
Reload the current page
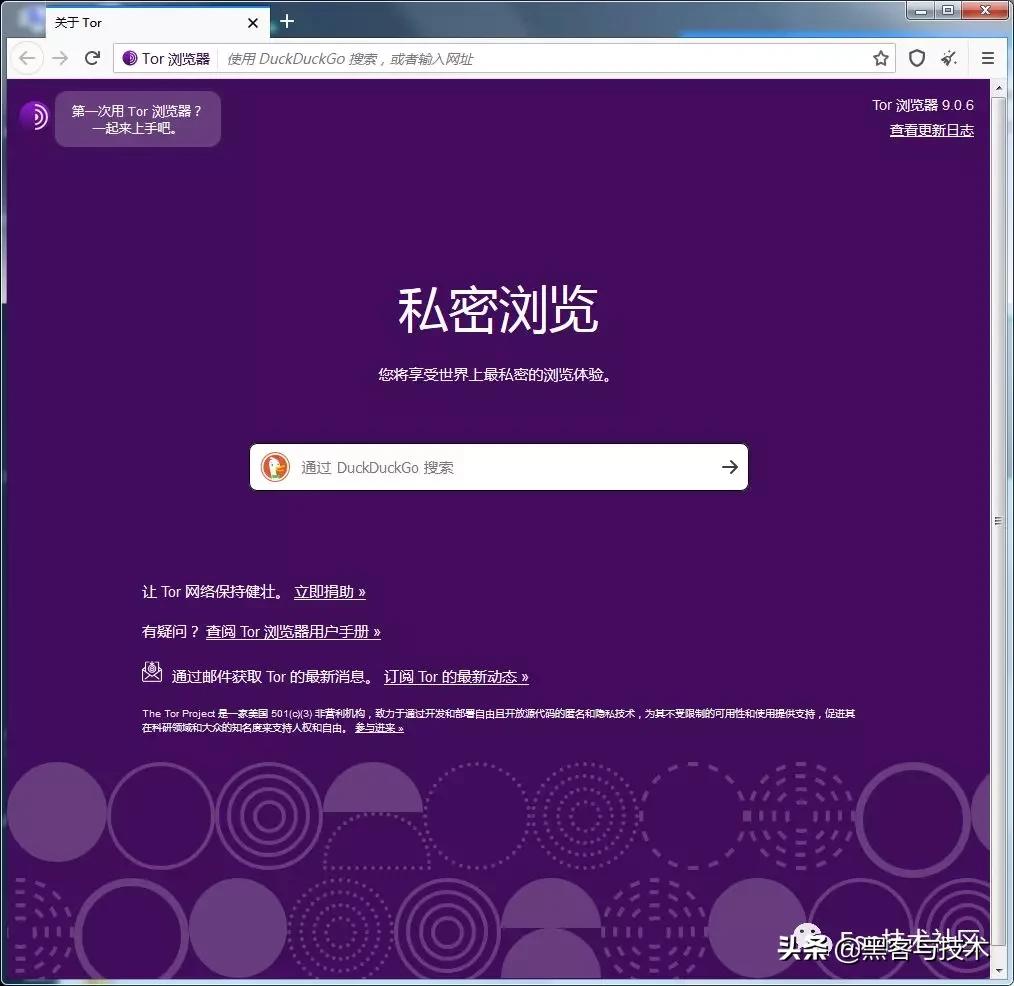point(92,58)
